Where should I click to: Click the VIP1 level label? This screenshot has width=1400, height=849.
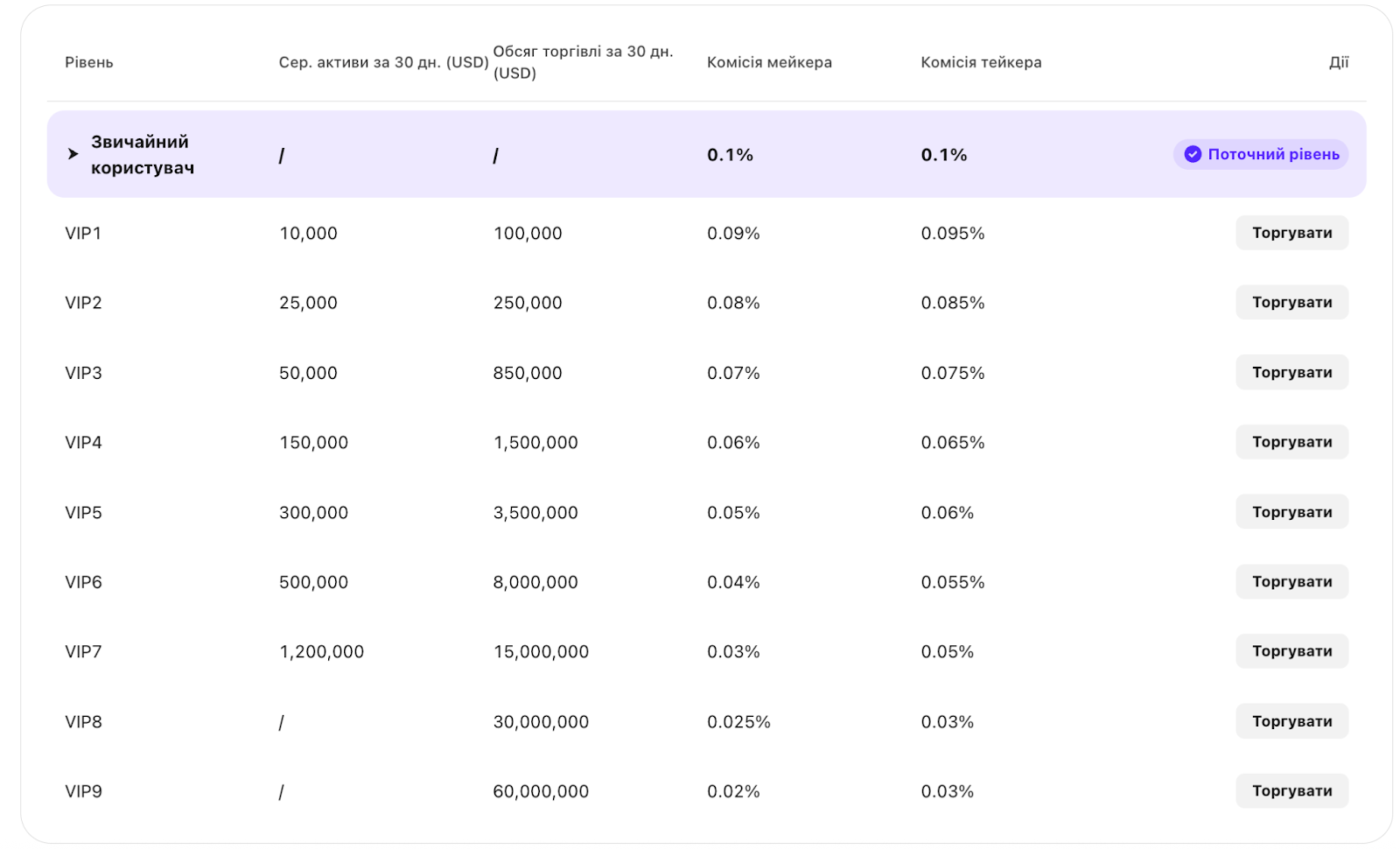point(83,233)
